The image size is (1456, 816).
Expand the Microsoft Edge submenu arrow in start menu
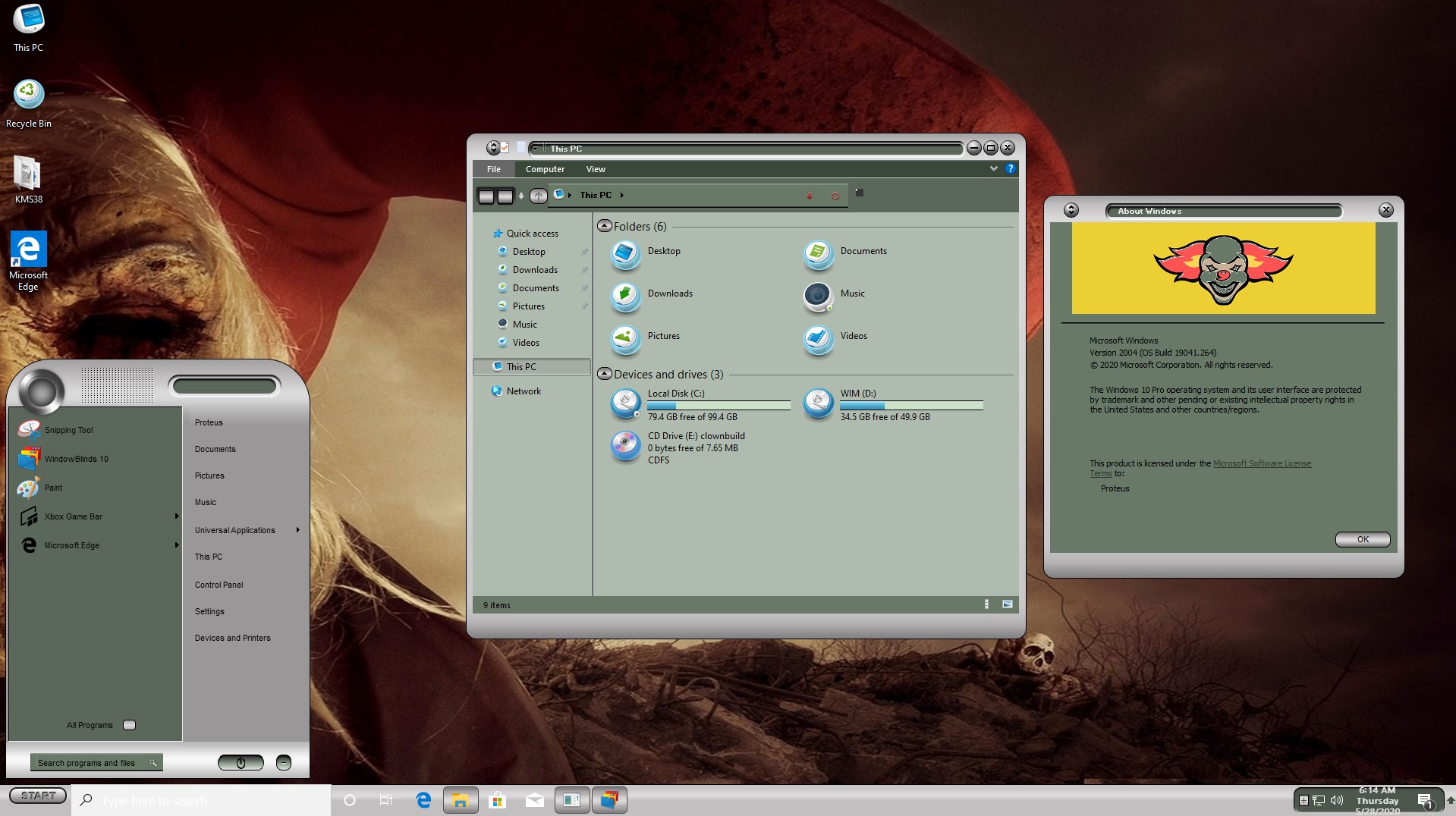[x=177, y=545]
